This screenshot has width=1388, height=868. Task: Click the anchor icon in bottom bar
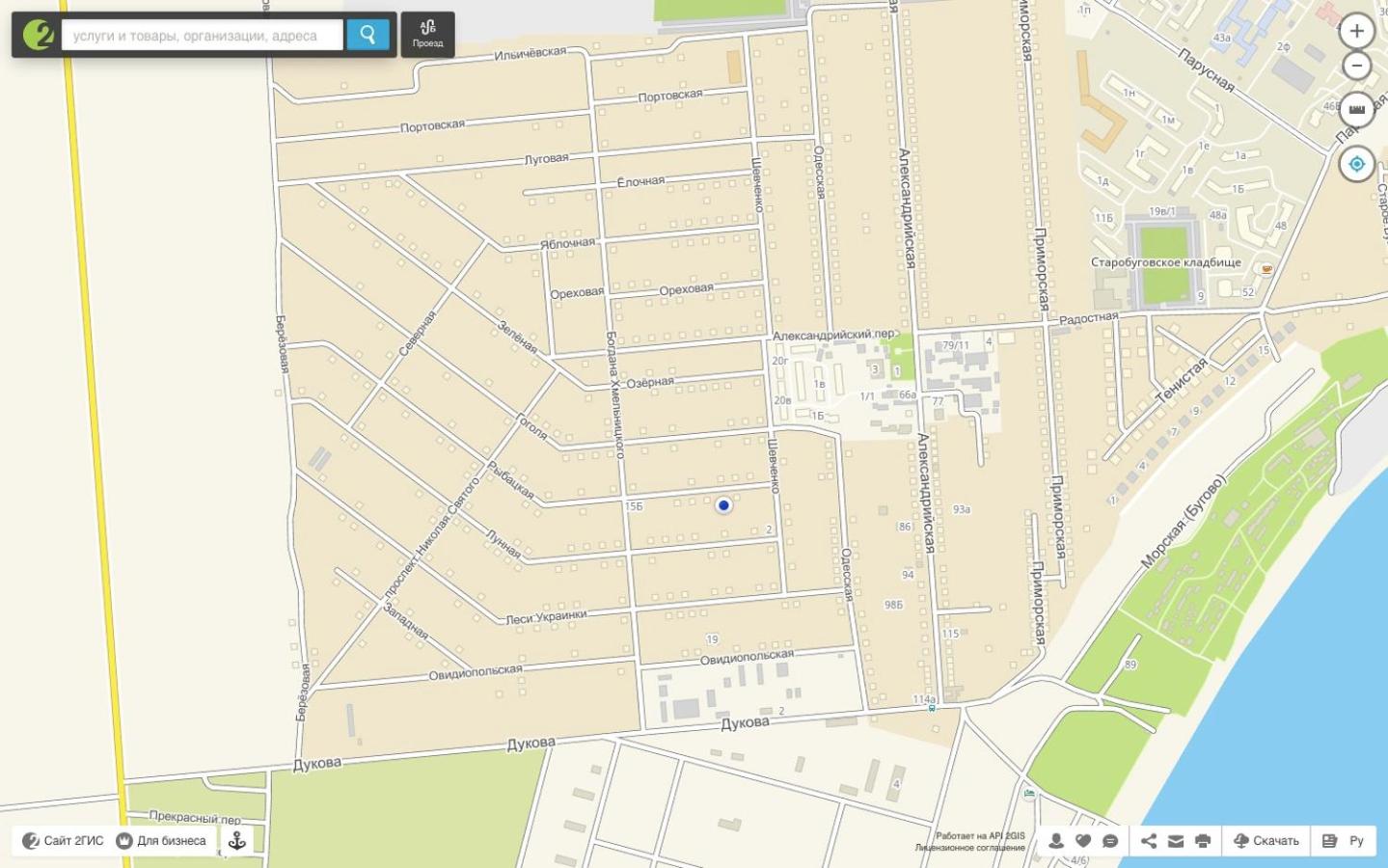[x=237, y=841]
